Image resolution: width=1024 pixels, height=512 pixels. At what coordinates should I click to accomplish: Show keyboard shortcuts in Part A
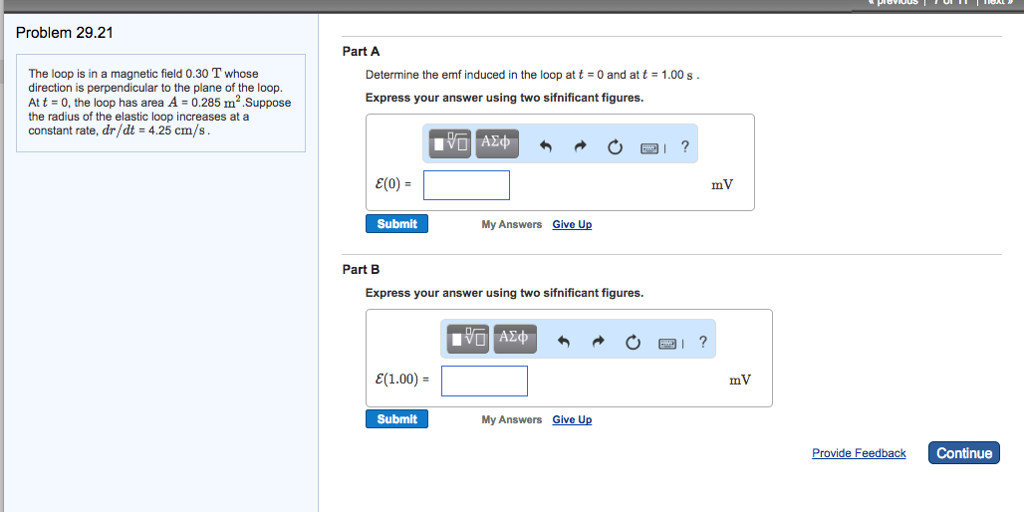[x=650, y=148]
